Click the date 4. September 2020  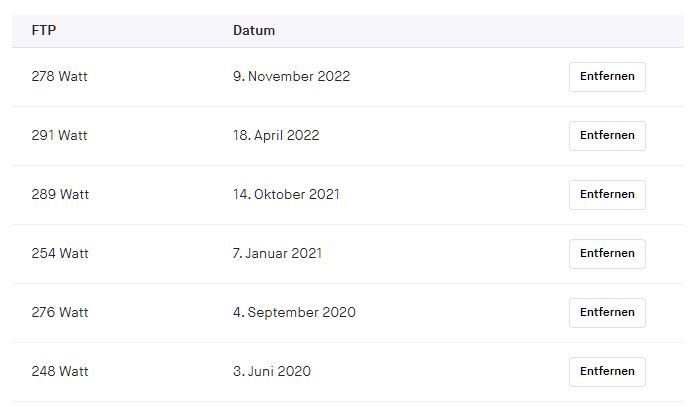click(x=294, y=313)
